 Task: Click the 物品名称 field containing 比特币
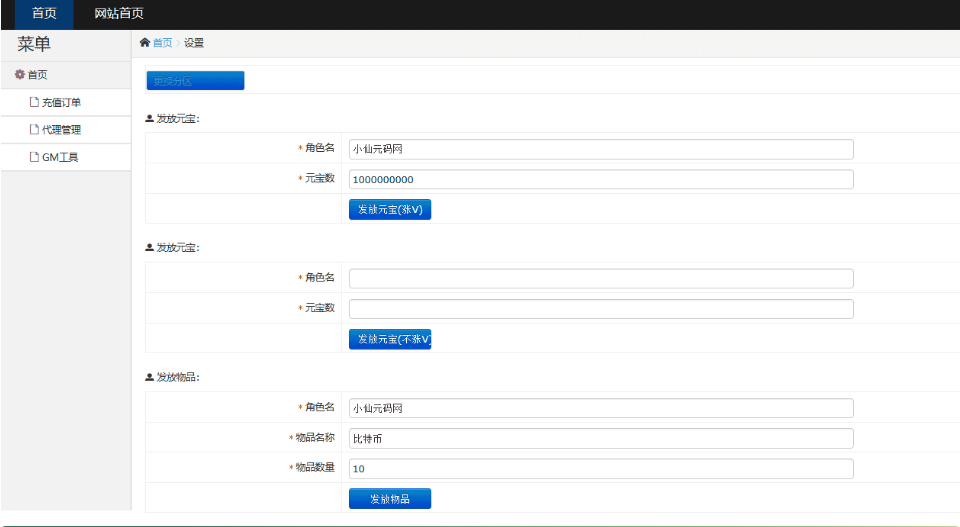601,438
